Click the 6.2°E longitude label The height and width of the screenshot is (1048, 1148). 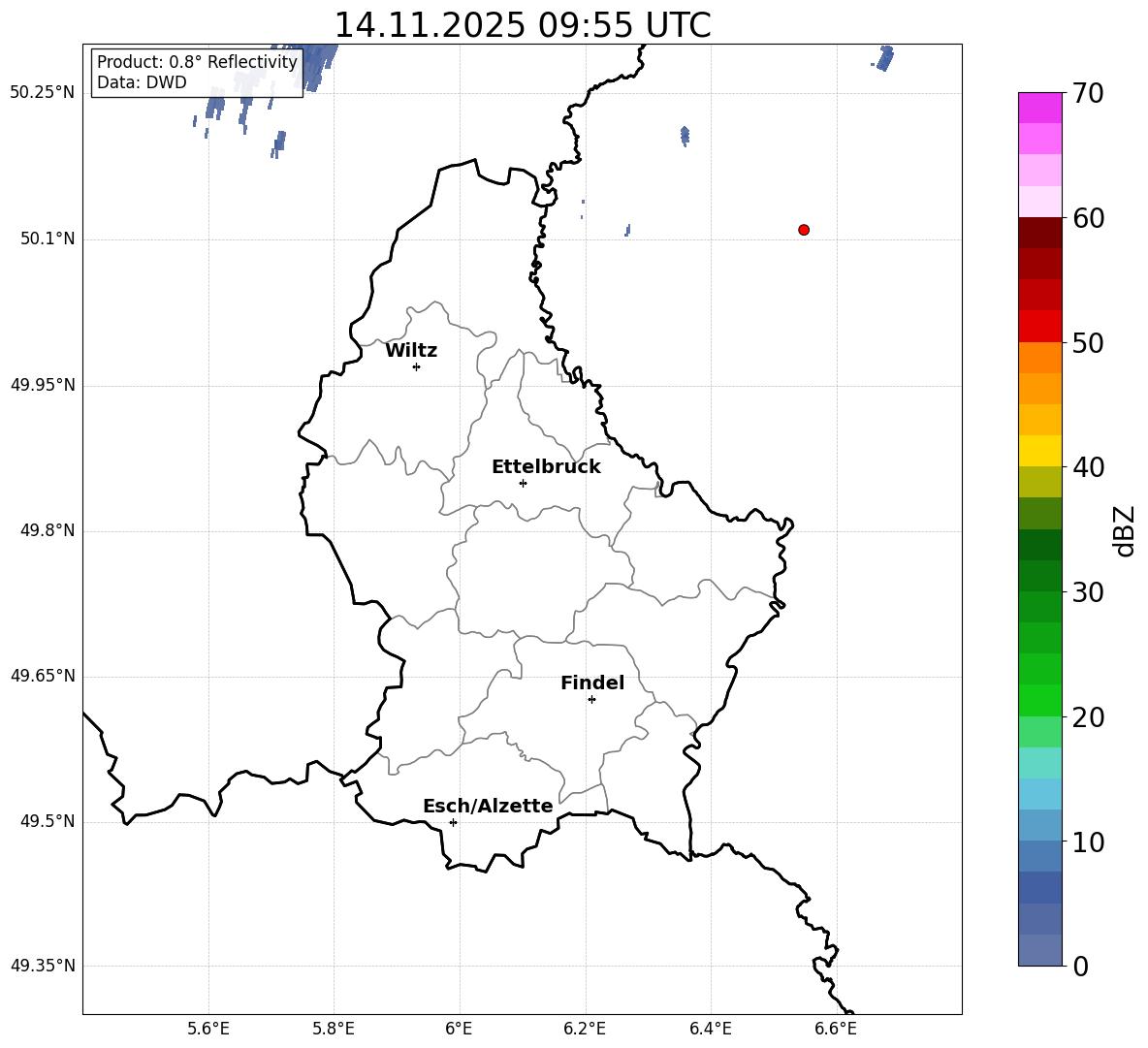tap(585, 1029)
